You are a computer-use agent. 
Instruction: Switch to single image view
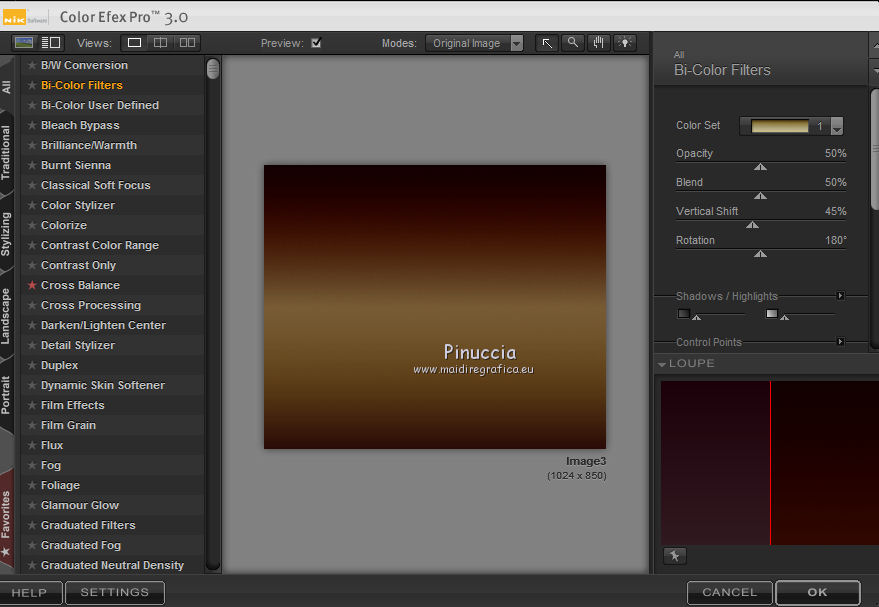(134, 43)
